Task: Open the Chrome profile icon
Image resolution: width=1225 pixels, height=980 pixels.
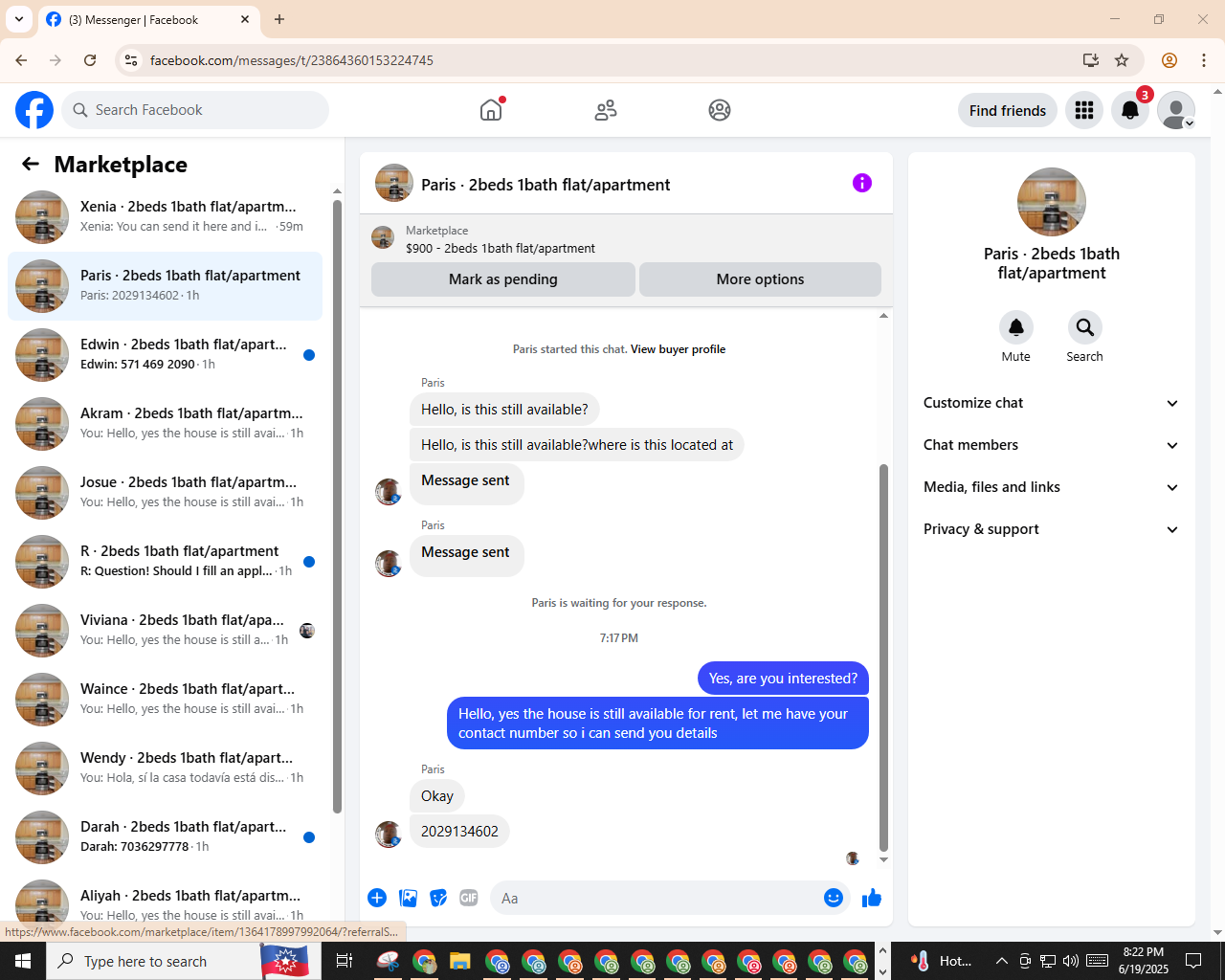Action: click(1169, 60)
